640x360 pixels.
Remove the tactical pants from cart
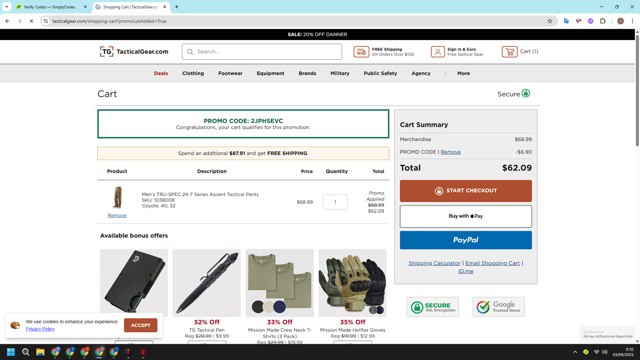[117, 216]
